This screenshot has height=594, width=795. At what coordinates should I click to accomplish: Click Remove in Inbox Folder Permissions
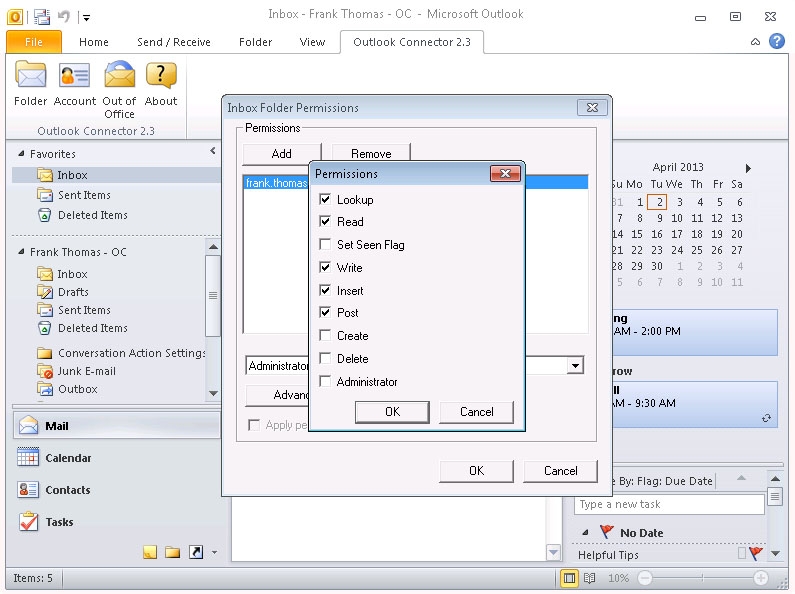pos(371,153)
